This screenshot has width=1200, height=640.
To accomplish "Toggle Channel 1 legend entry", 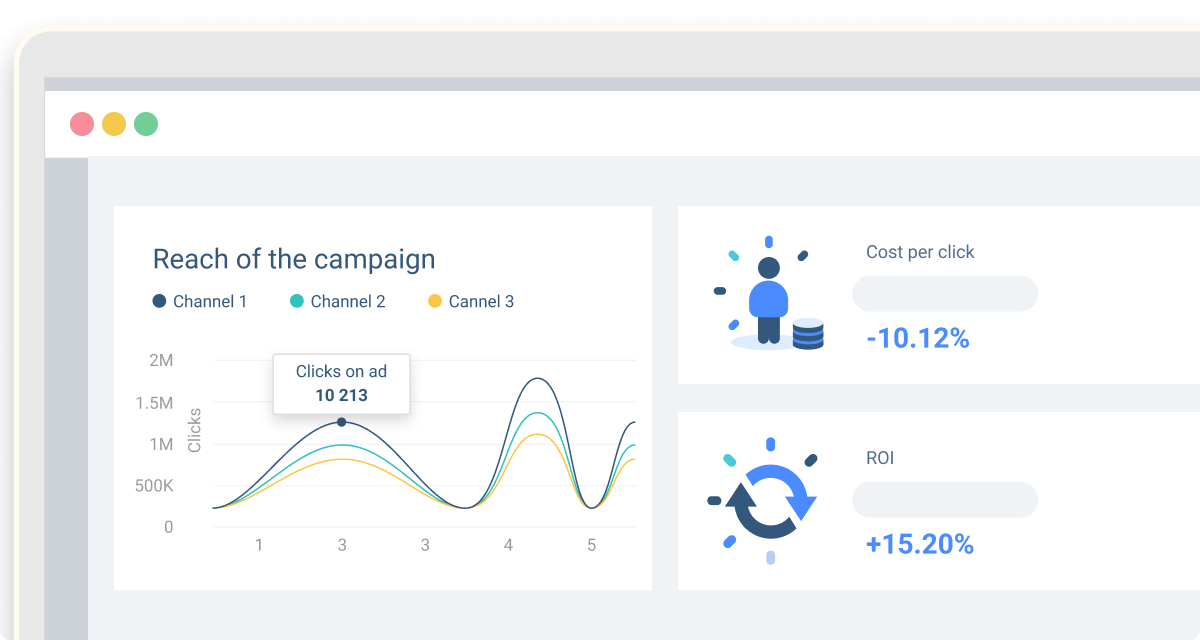I will pyautogui.click(x=199, y=301).
